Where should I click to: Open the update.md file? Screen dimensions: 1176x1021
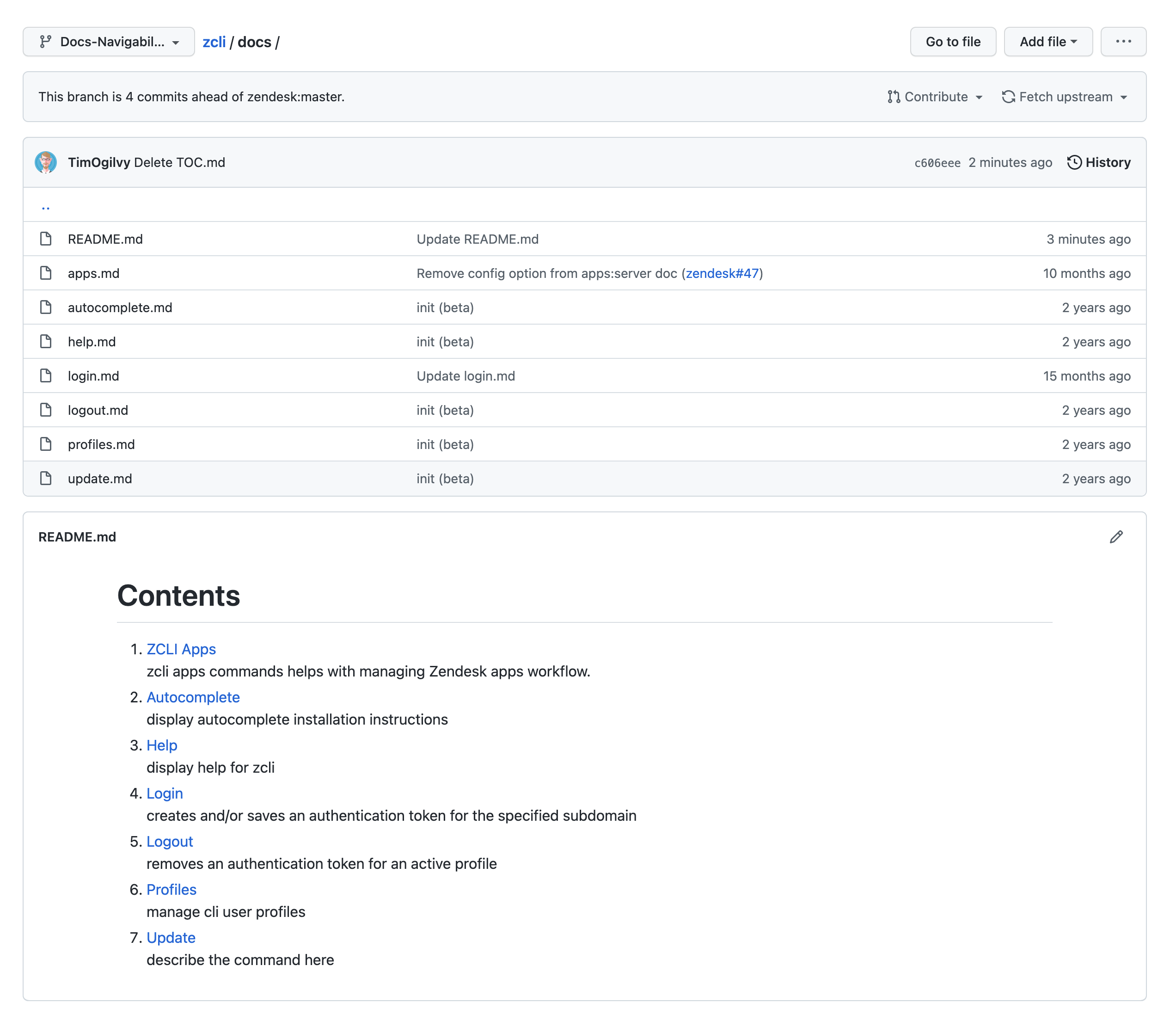point(100,479)
